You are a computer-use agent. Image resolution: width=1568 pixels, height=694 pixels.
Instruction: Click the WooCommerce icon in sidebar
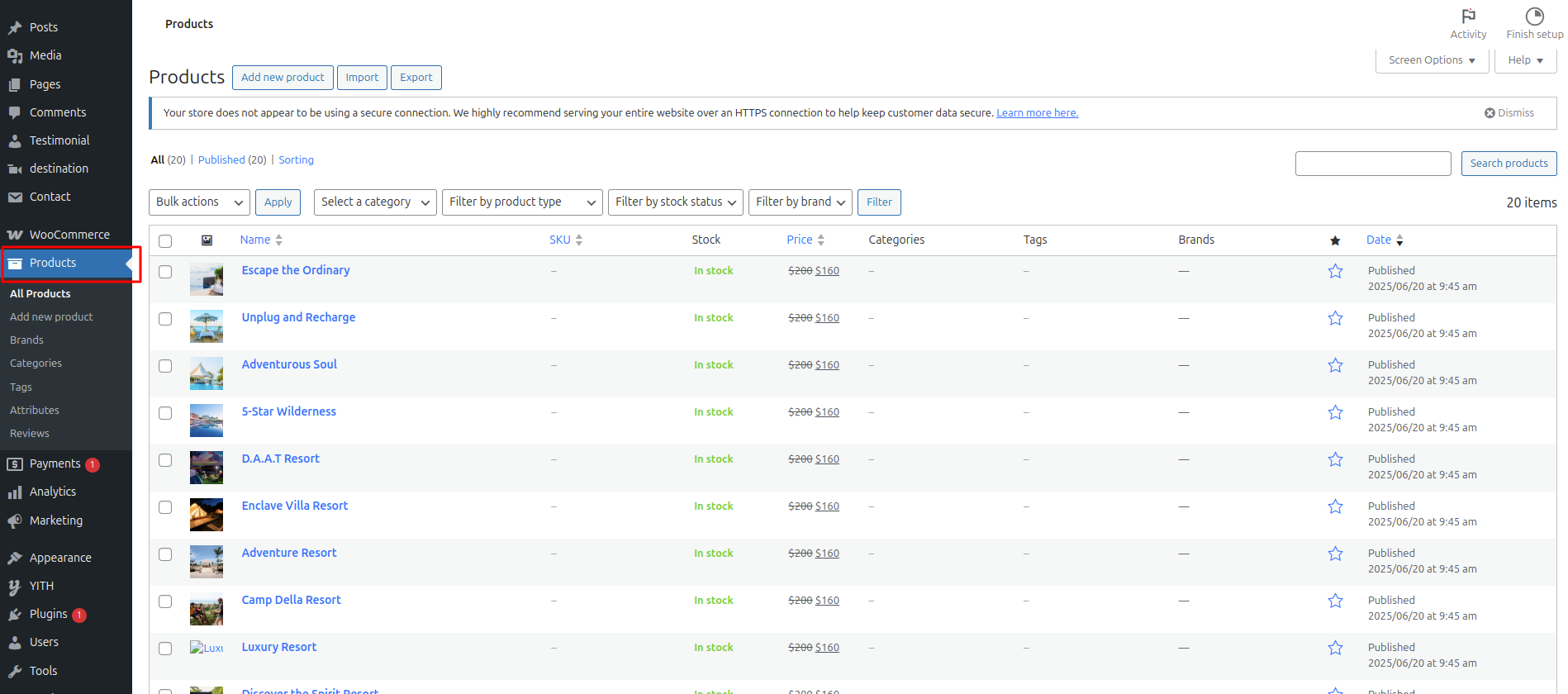pyautogui.click(x=15, y=235)
